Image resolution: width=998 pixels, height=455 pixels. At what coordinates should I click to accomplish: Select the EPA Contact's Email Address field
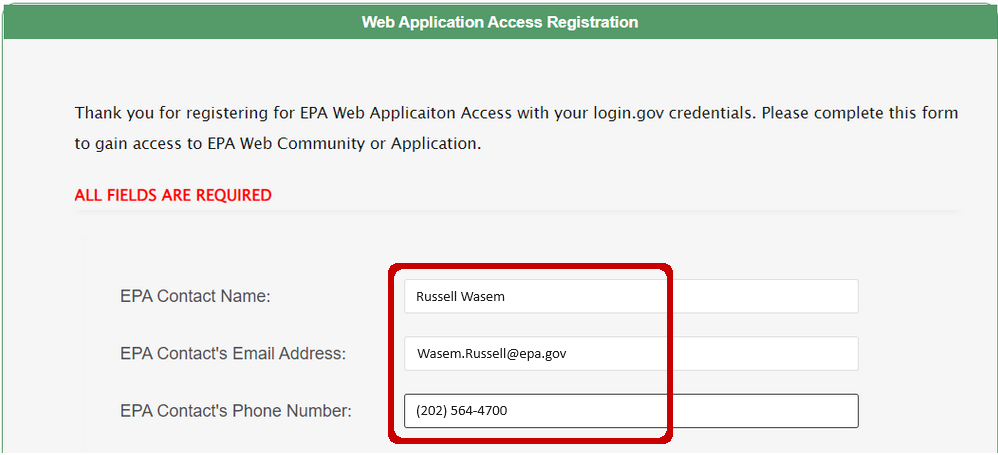pos(631,353)
